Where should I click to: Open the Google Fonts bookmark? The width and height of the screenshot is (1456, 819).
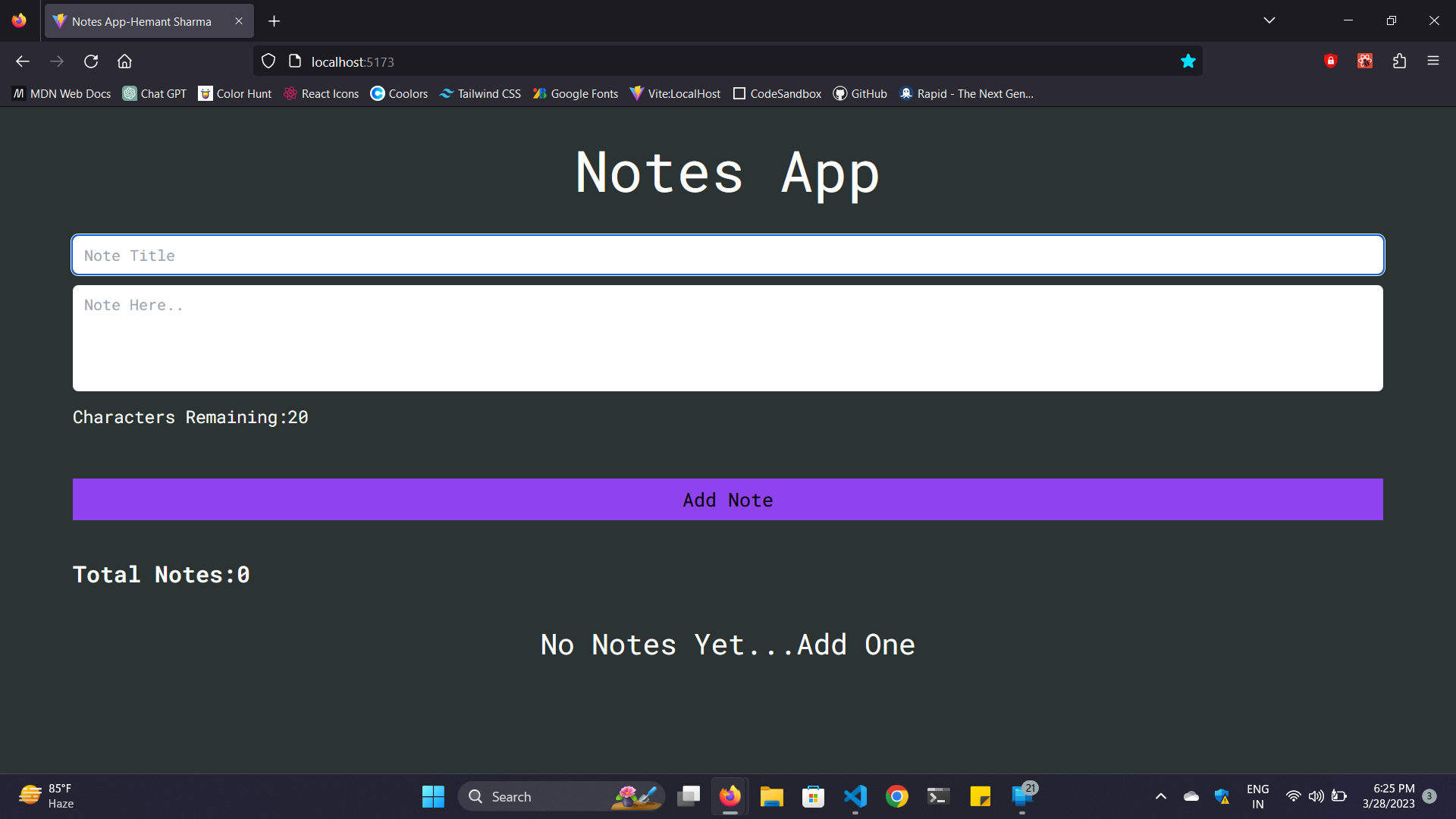click(576, 94)
